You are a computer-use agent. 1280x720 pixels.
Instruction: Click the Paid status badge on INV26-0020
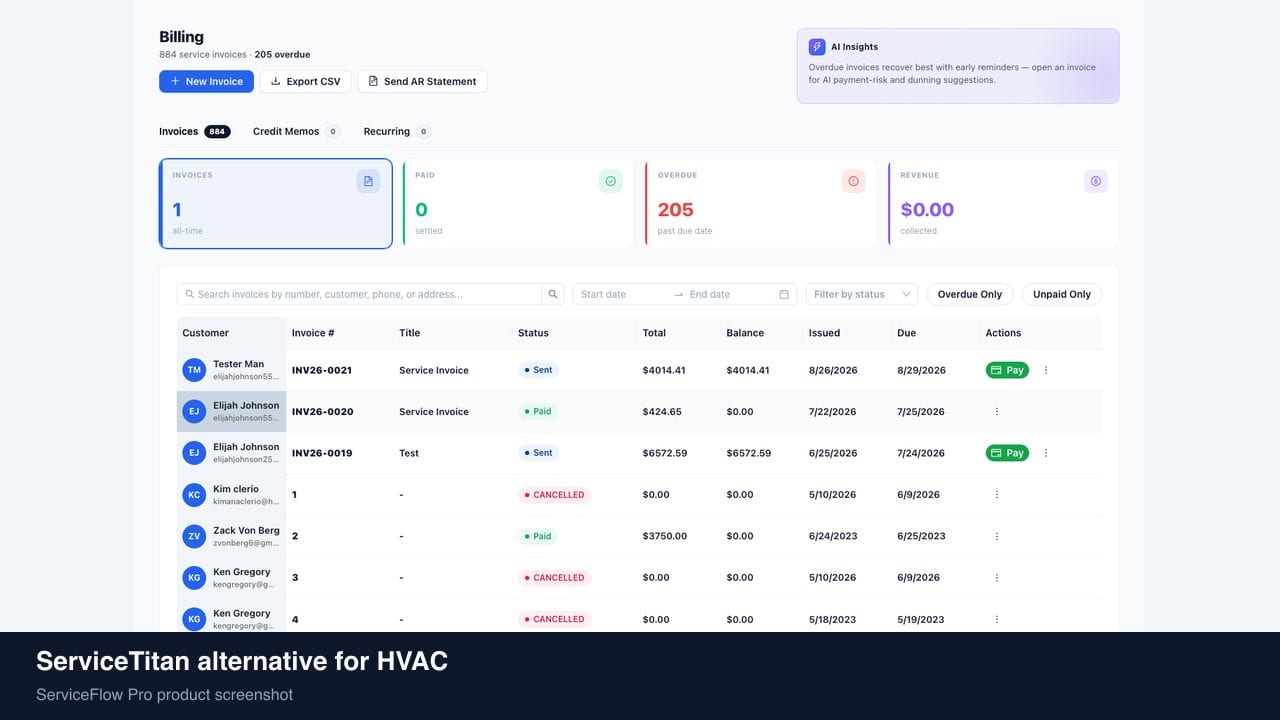pos(537,411)
